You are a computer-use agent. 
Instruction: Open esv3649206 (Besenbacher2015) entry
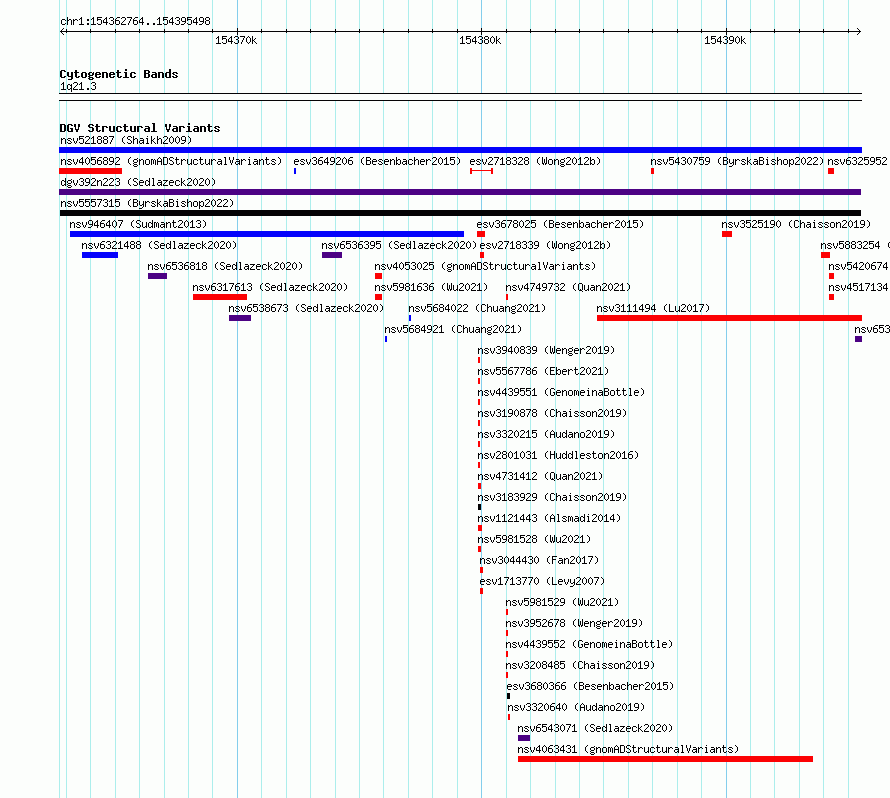click(x=377, y=161)
